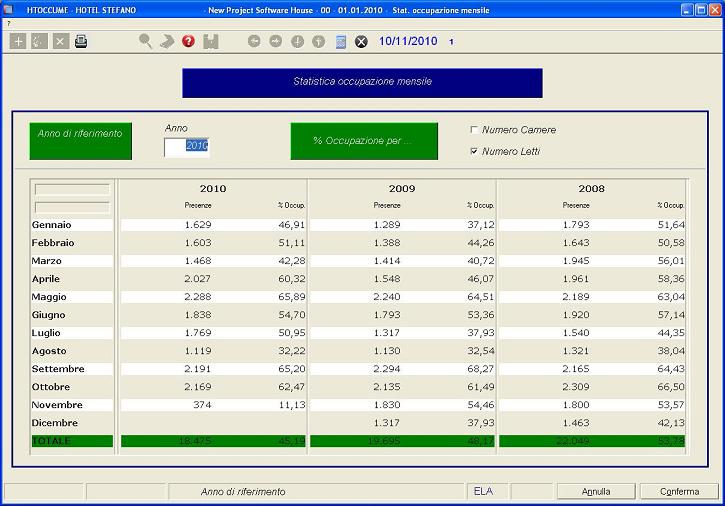Click the printer icon in the toolbar
The height and width of the screenshot is (506, 725).
tap(81, 42)
